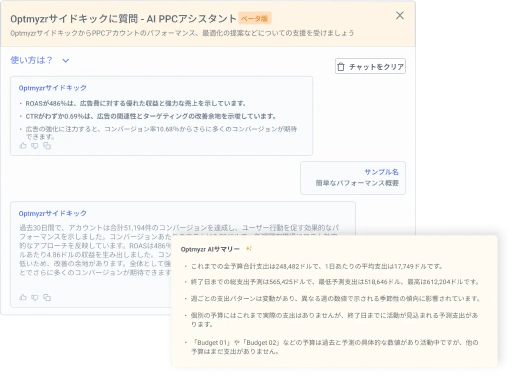This screenshot has width=512, height=388.
Task: Open the 使い方は？ help link
Action: point(31,60)
